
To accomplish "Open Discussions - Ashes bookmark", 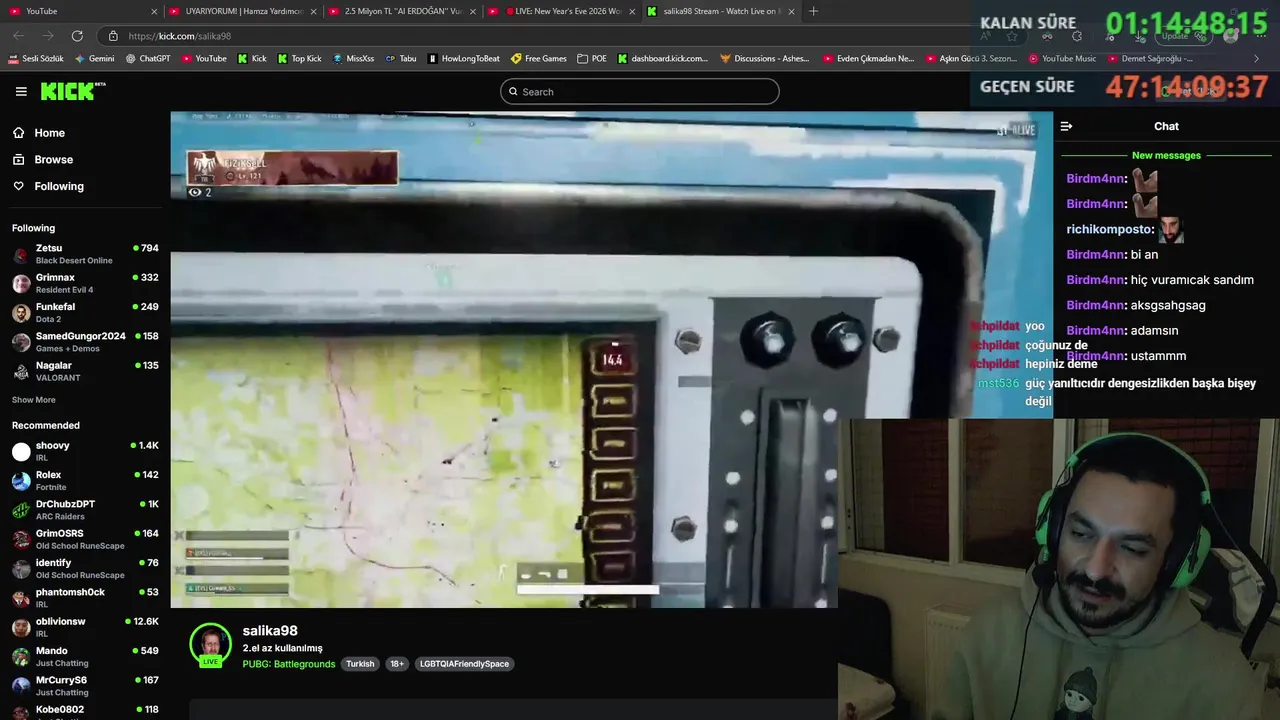I will [765, 59].
